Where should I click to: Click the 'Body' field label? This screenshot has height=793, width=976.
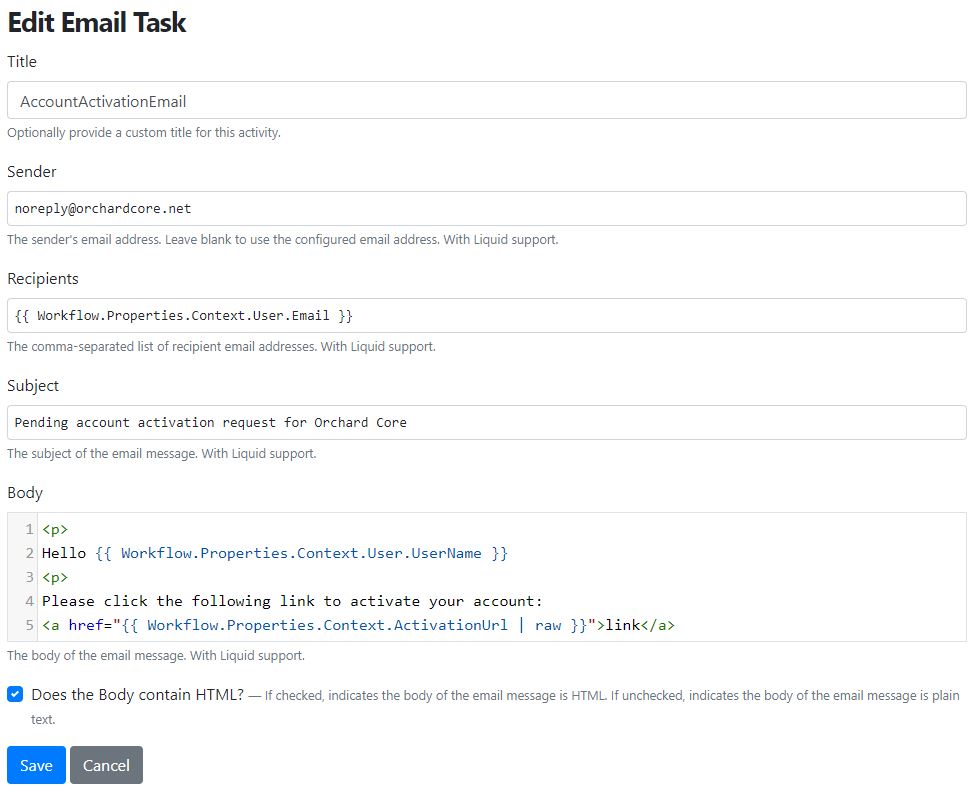click(25, 493)
